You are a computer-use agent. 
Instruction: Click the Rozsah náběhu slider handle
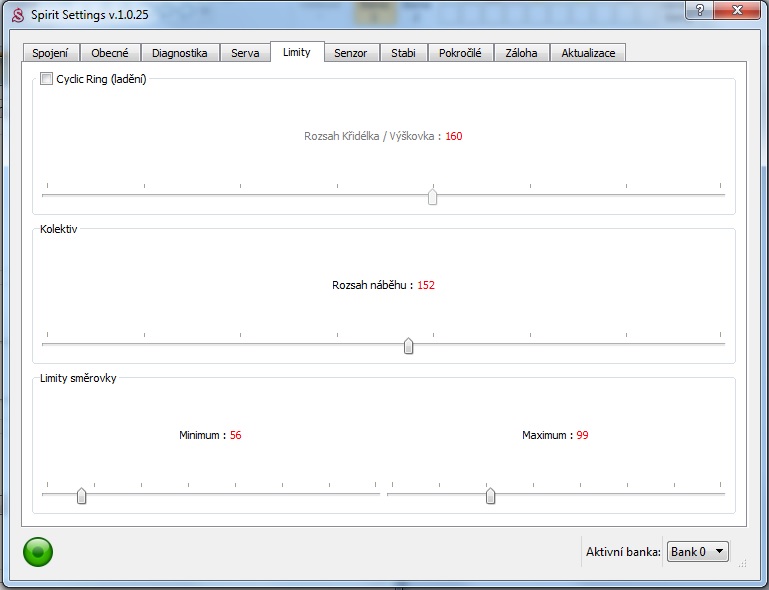pyautogui.click(x=408, y=346)
